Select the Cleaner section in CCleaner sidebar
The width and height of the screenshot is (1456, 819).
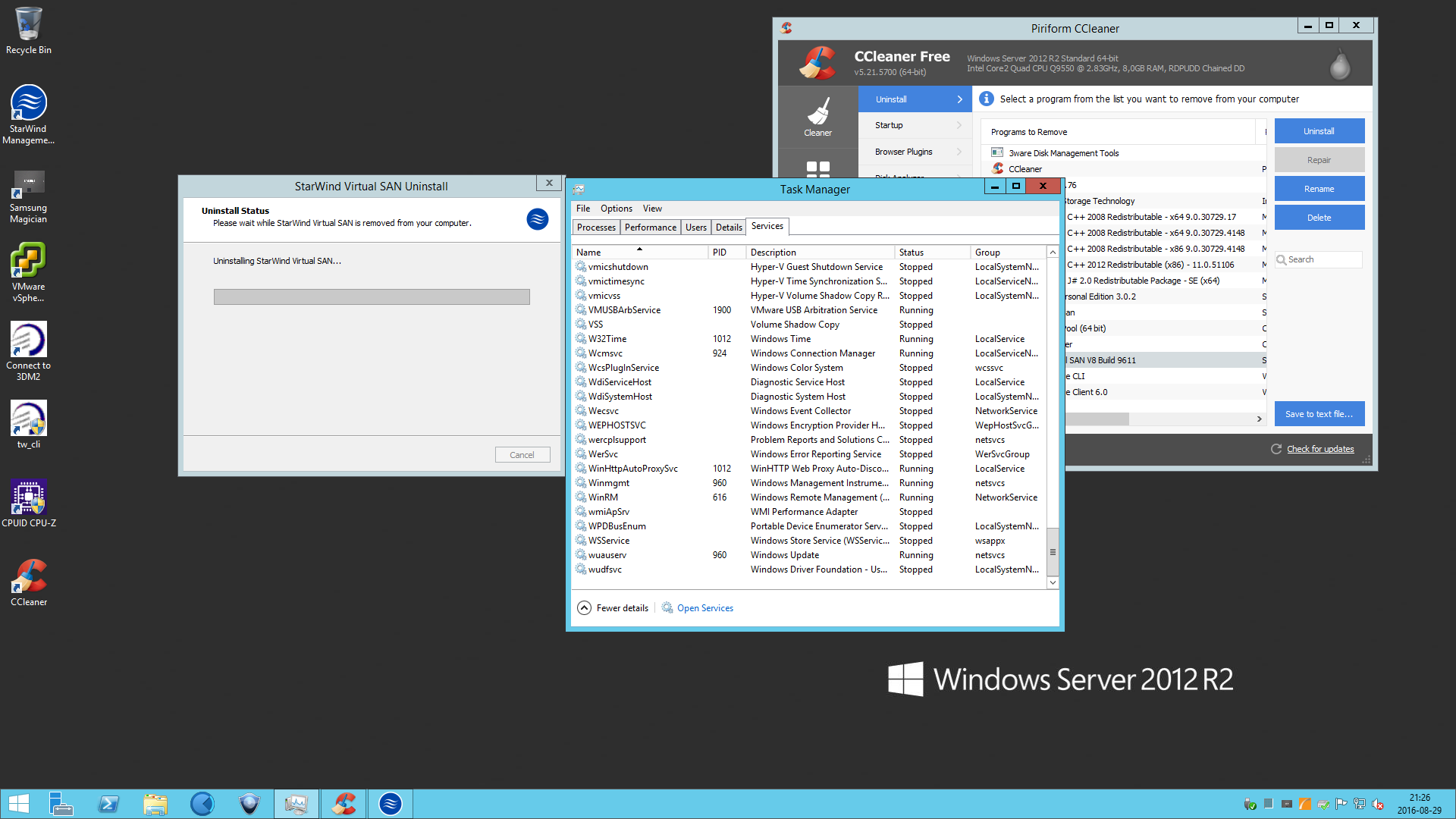(x=817, y=117)
